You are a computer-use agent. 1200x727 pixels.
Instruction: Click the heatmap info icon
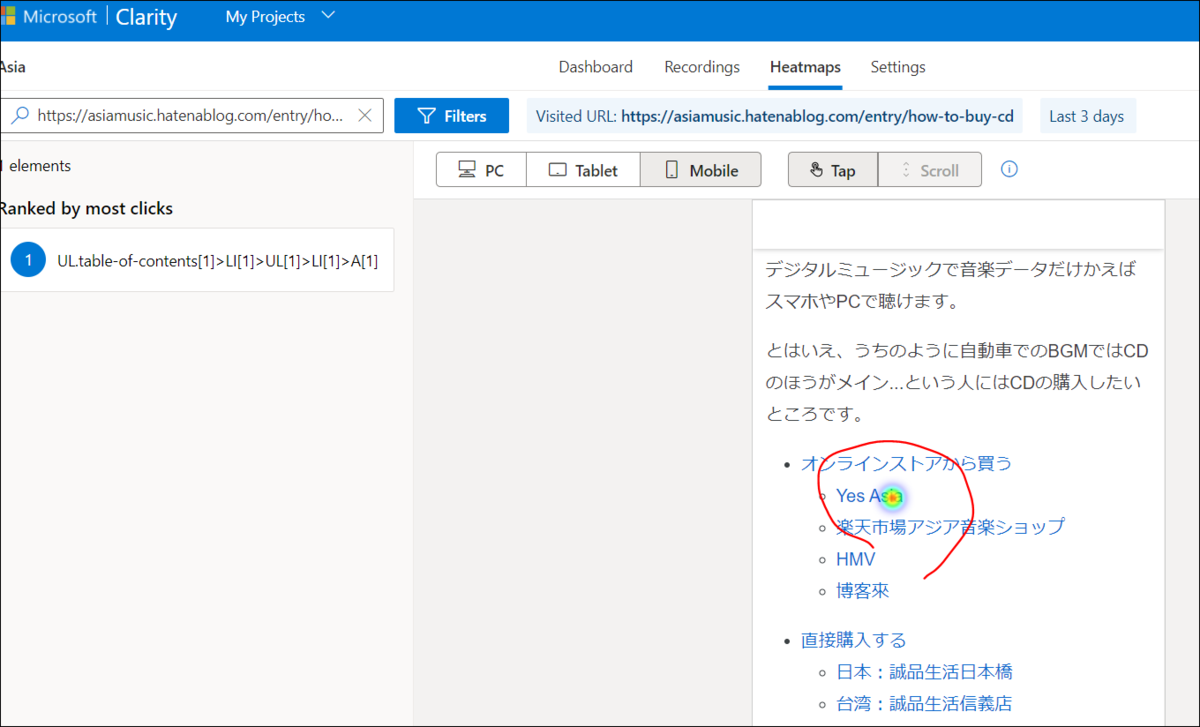[1008, 169]
